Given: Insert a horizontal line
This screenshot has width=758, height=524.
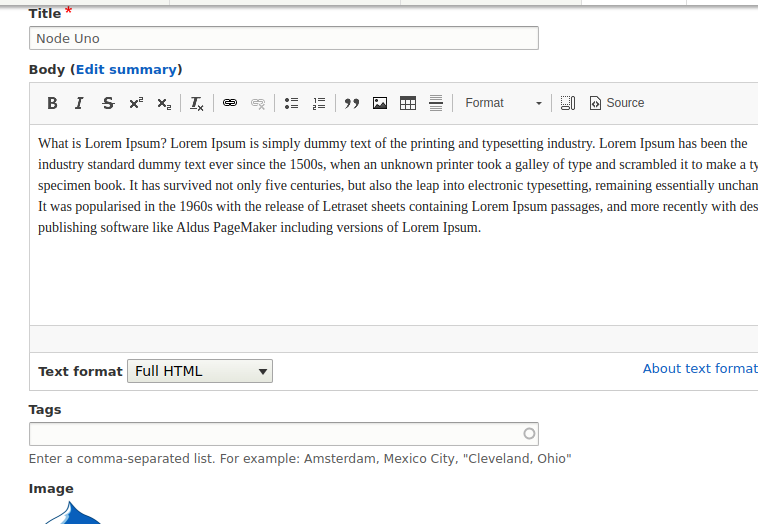Looking at the screenshot, I should coord(436,103).
